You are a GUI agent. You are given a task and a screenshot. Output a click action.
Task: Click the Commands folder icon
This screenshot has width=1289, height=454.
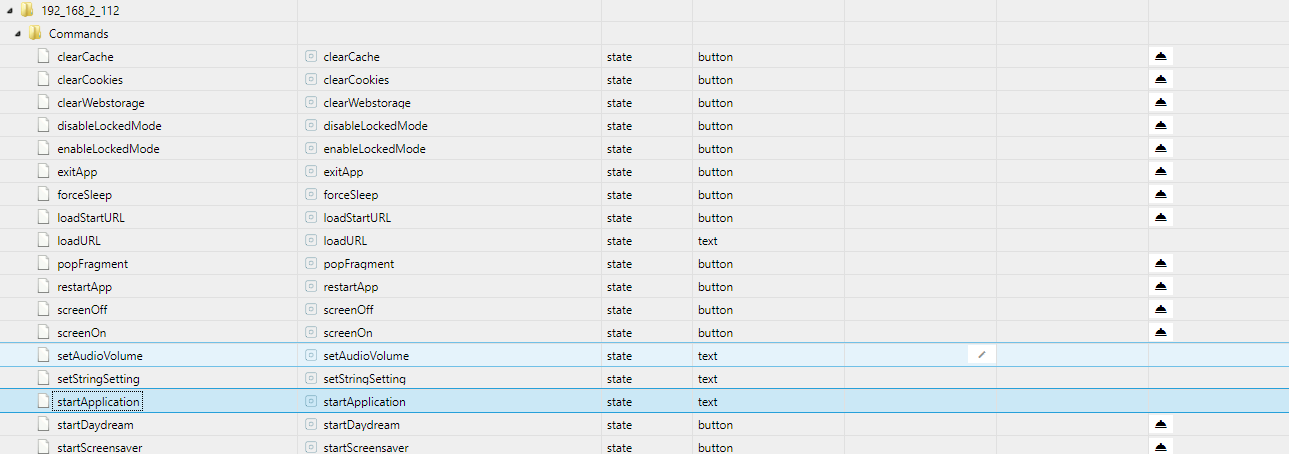point(35,33)
